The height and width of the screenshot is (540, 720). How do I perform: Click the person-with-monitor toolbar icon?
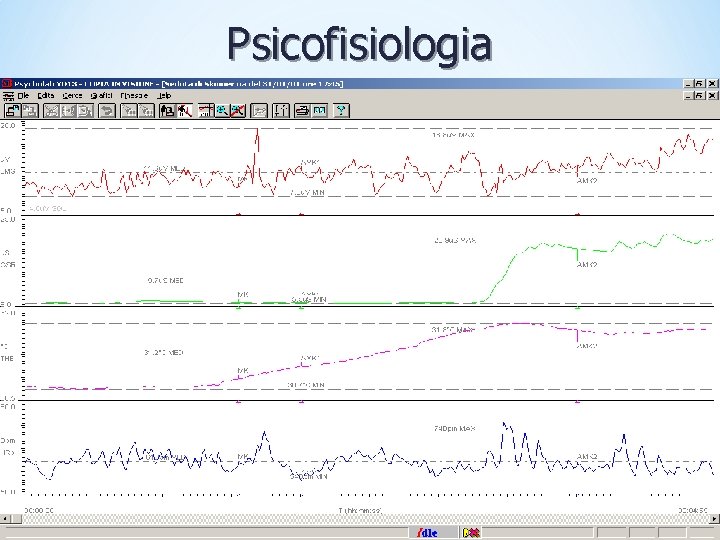[167, 111]
